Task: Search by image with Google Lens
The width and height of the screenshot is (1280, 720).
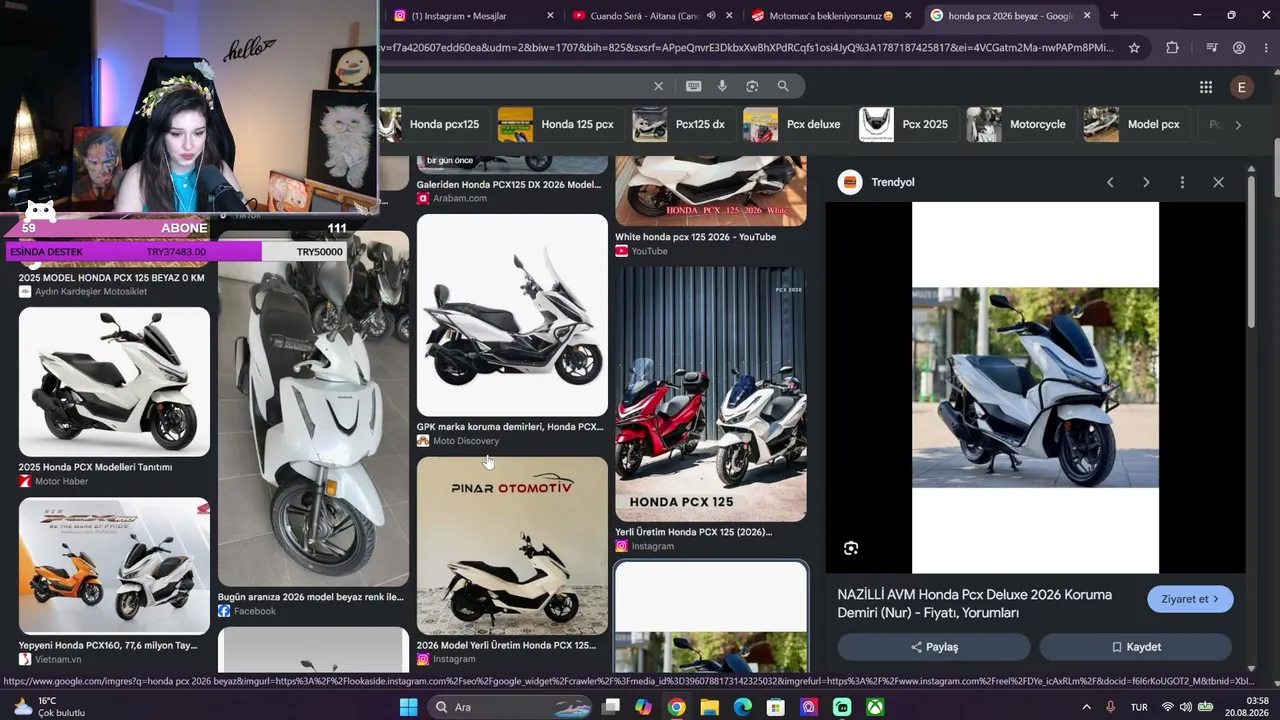Action: 752,86
